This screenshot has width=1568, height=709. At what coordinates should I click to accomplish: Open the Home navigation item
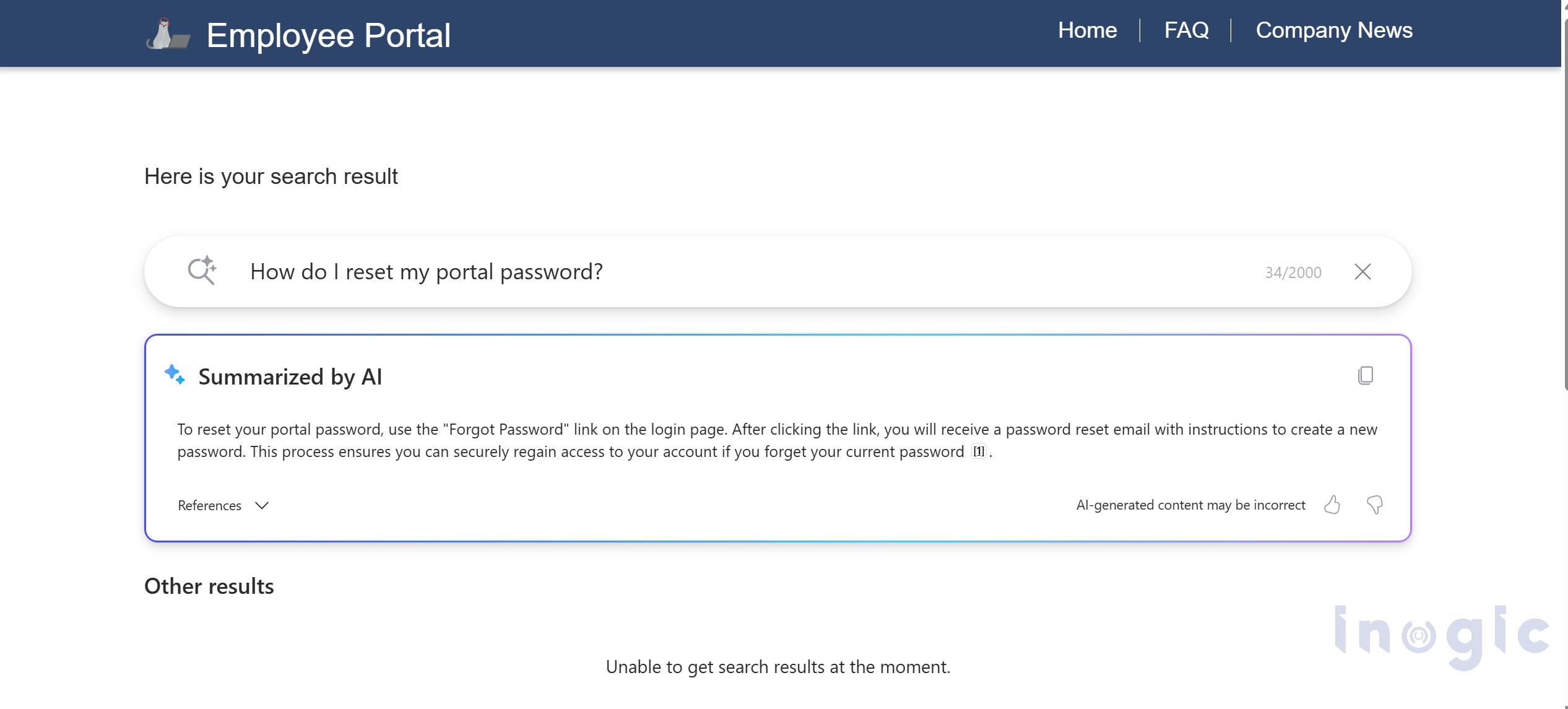click(1087, 30)
